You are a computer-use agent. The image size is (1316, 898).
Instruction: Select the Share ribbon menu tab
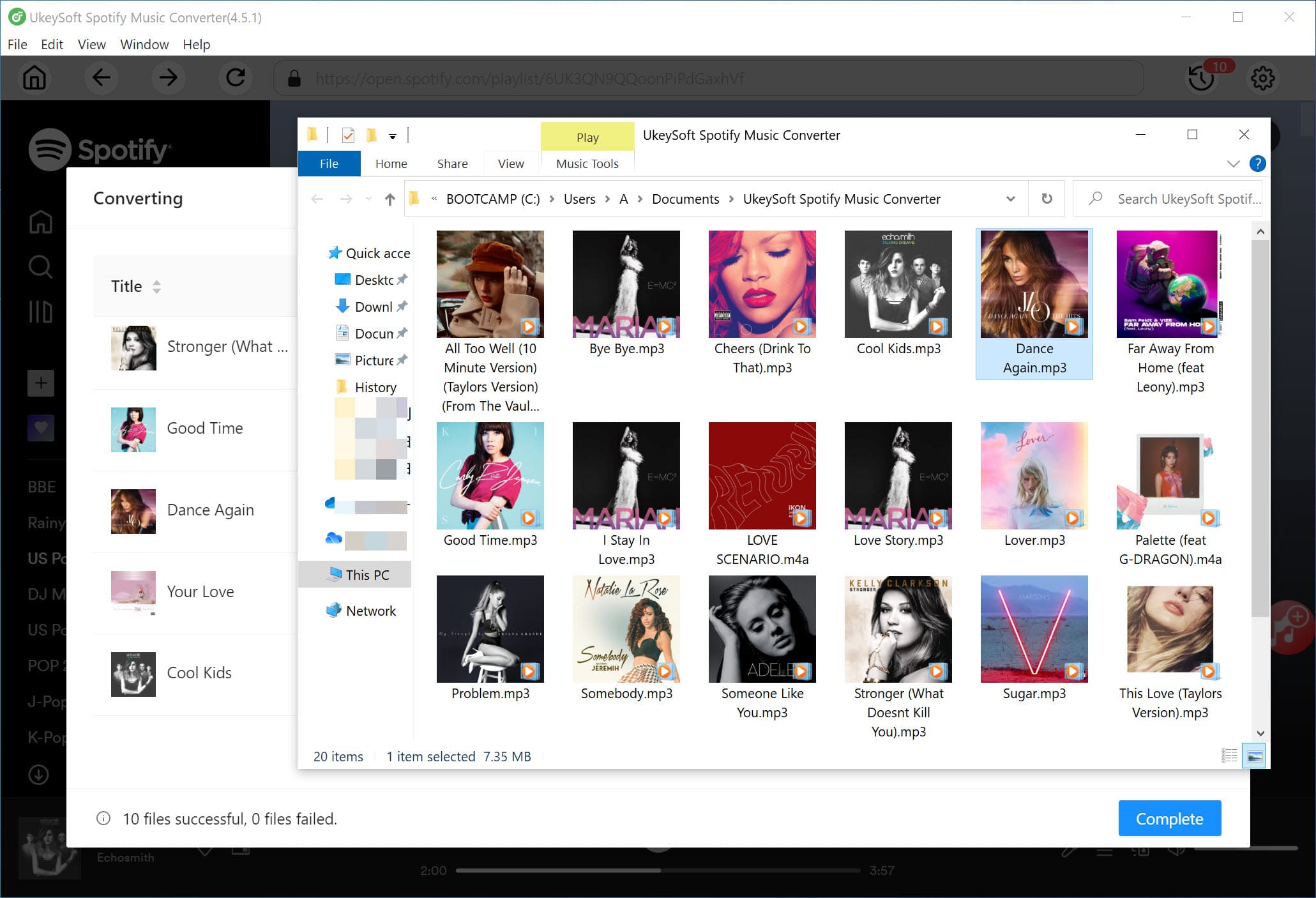pos(452,163)
